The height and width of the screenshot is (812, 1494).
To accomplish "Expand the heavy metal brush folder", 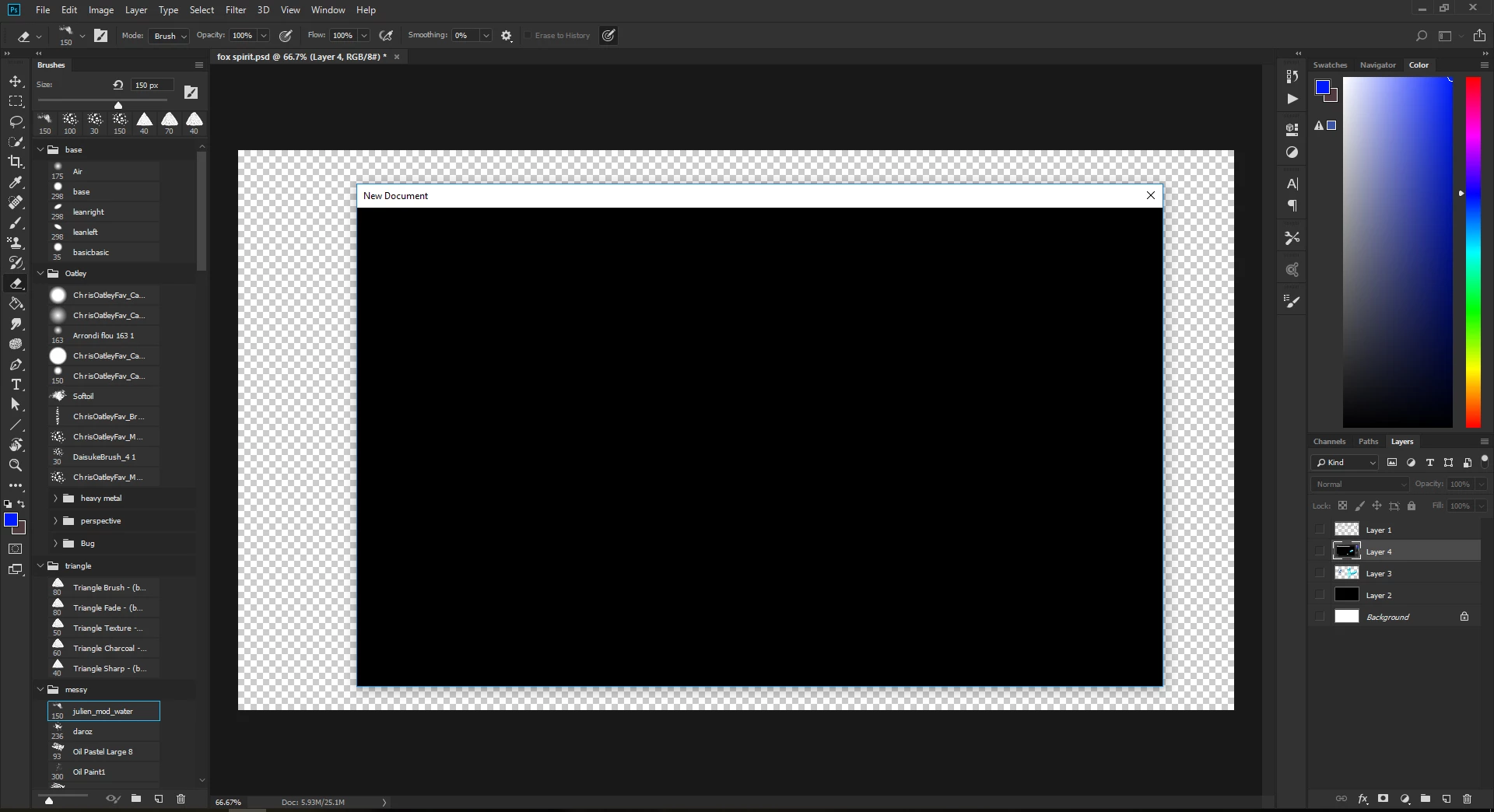I will [x=55, y=499].
